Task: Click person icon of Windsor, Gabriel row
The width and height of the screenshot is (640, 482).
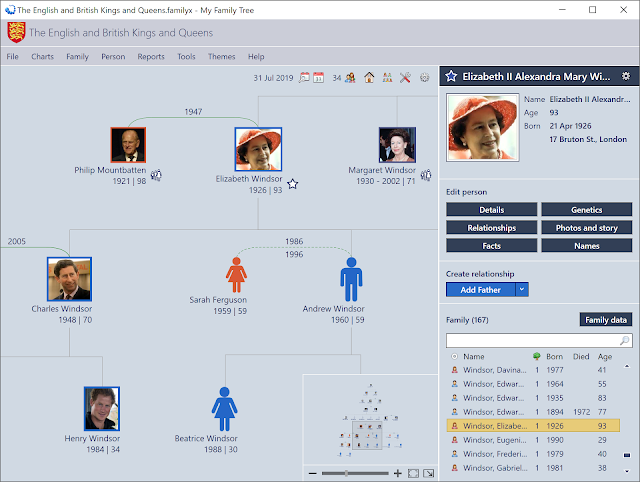Action: [x=454, y=468]
